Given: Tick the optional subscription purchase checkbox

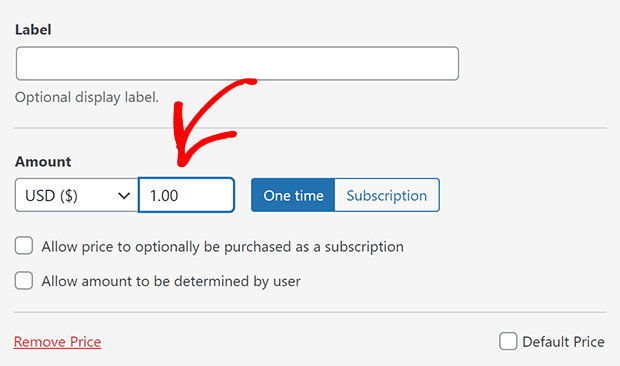Looking at the screenshot, I should (x=24, y=246).
